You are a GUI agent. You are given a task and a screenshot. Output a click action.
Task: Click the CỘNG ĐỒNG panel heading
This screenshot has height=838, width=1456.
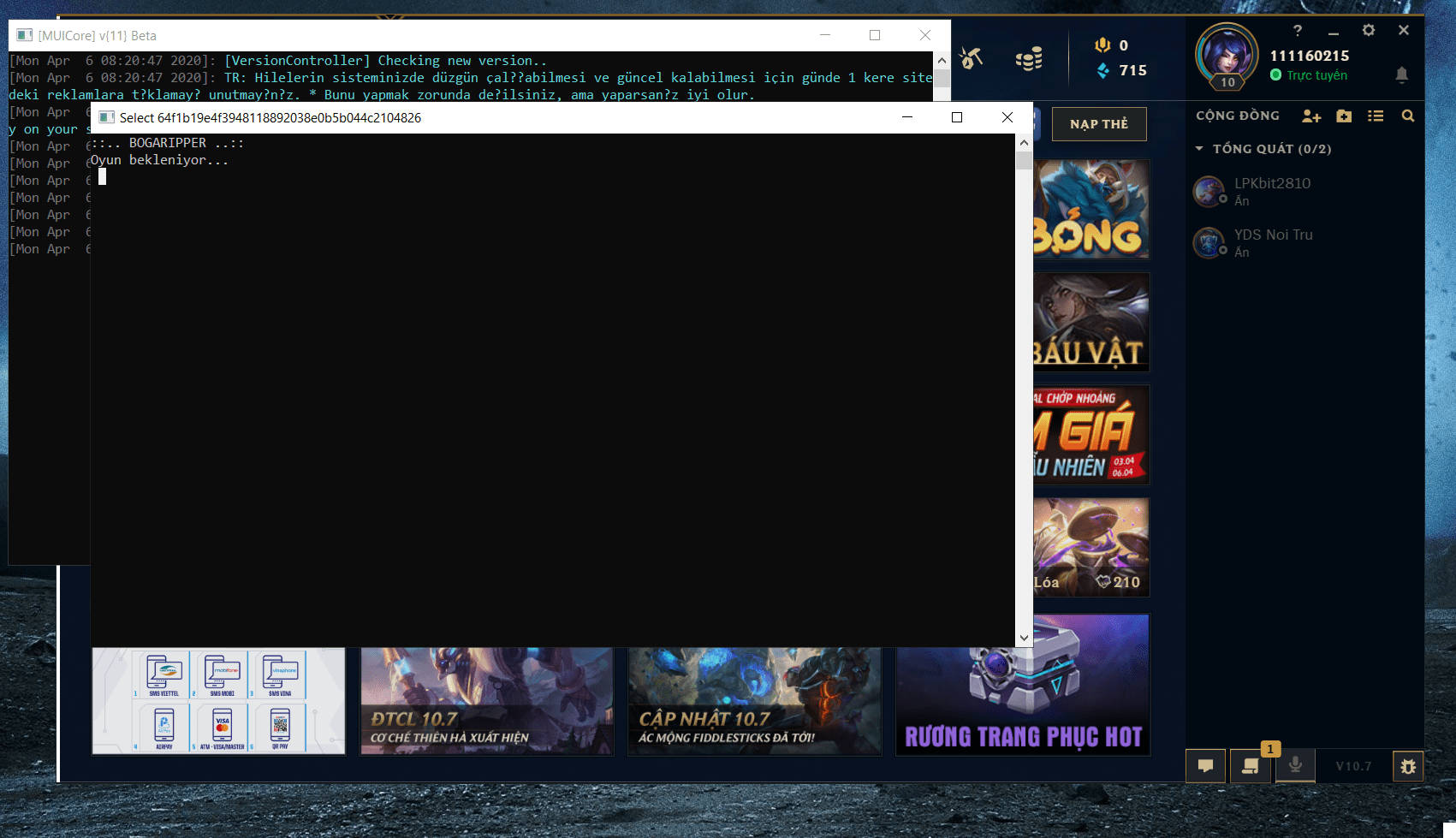pos(1238,116)
